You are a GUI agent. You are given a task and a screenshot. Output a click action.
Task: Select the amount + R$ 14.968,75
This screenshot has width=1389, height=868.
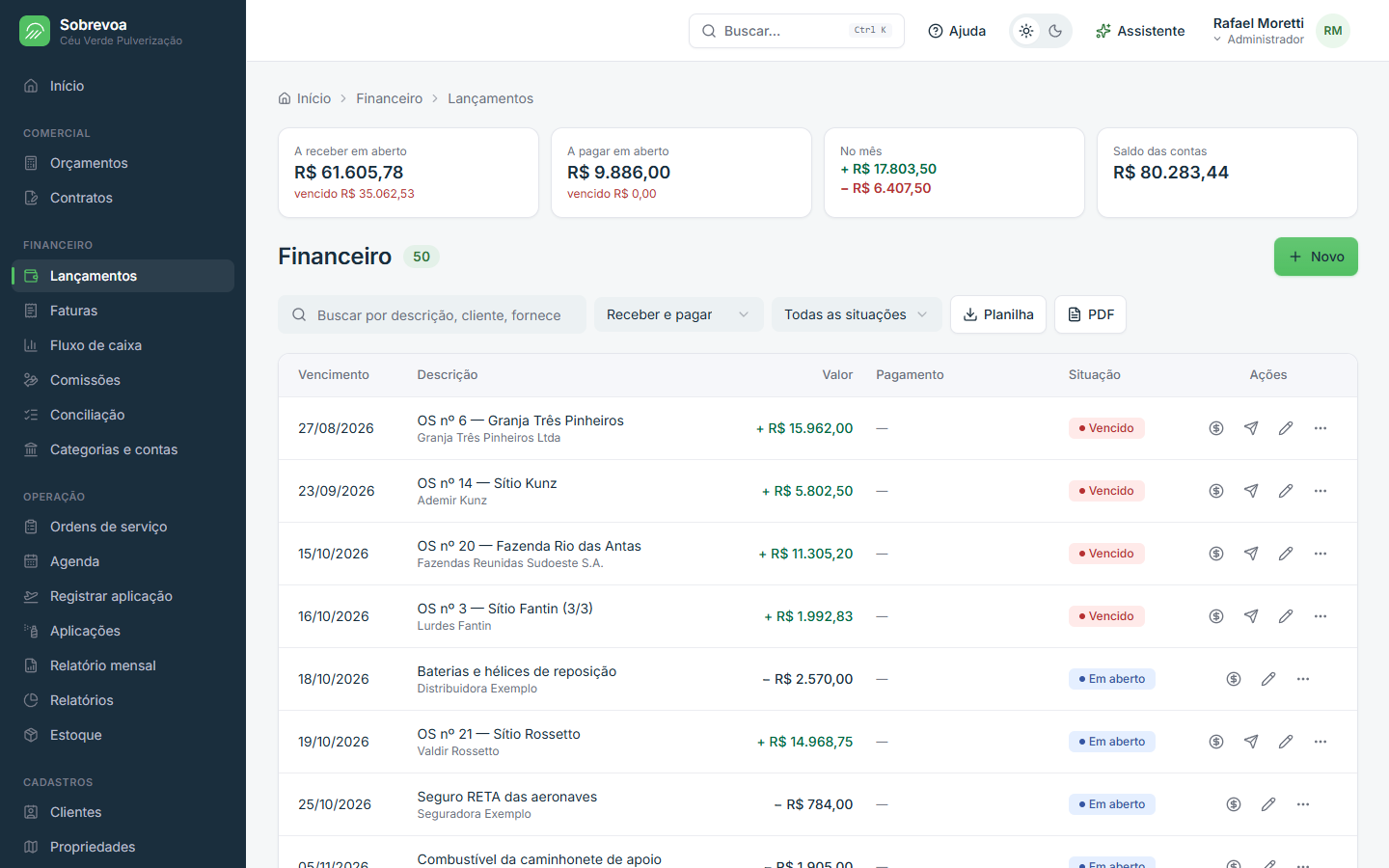coord(804,742)
